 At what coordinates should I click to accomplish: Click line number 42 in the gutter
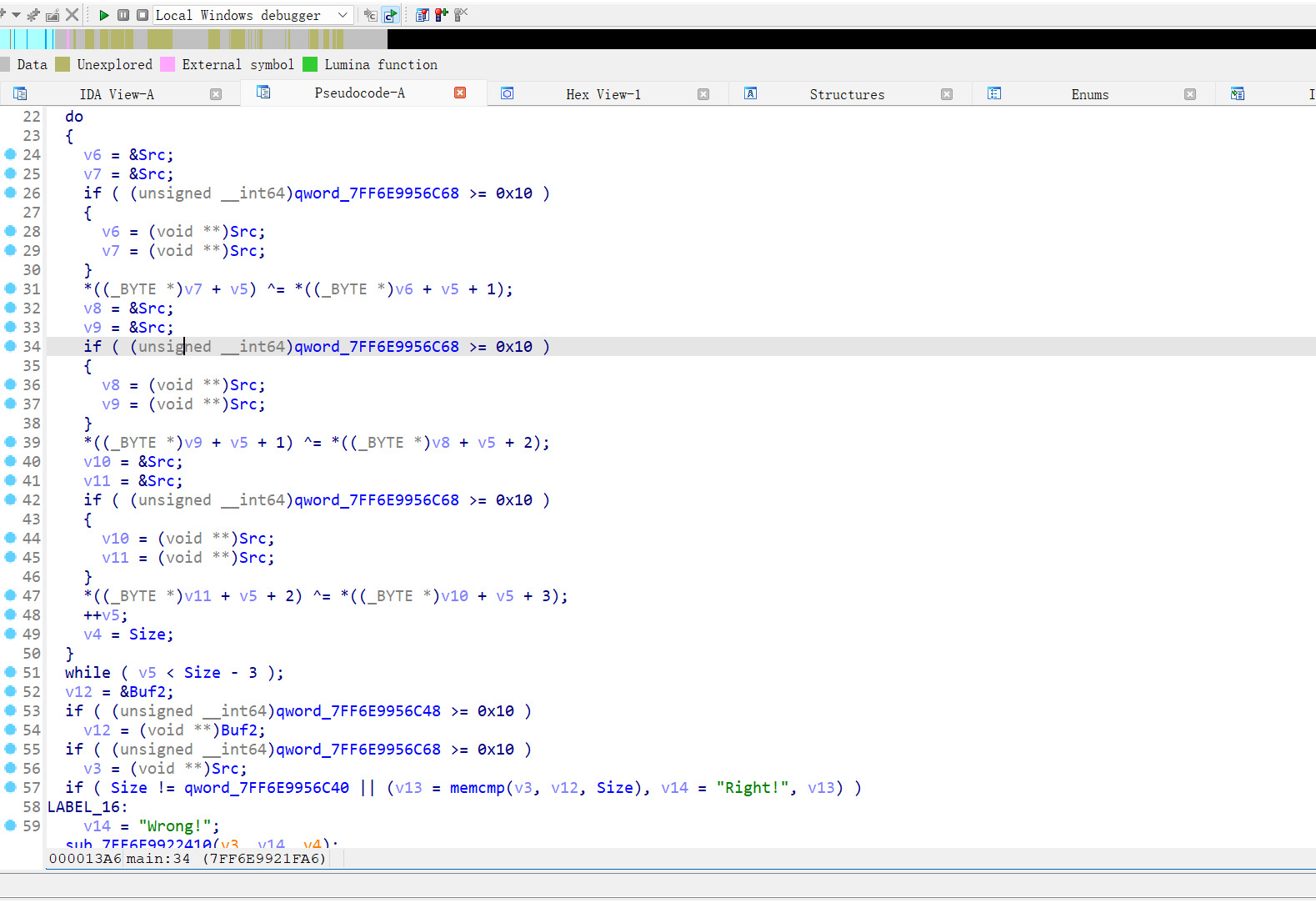(32, 500)
